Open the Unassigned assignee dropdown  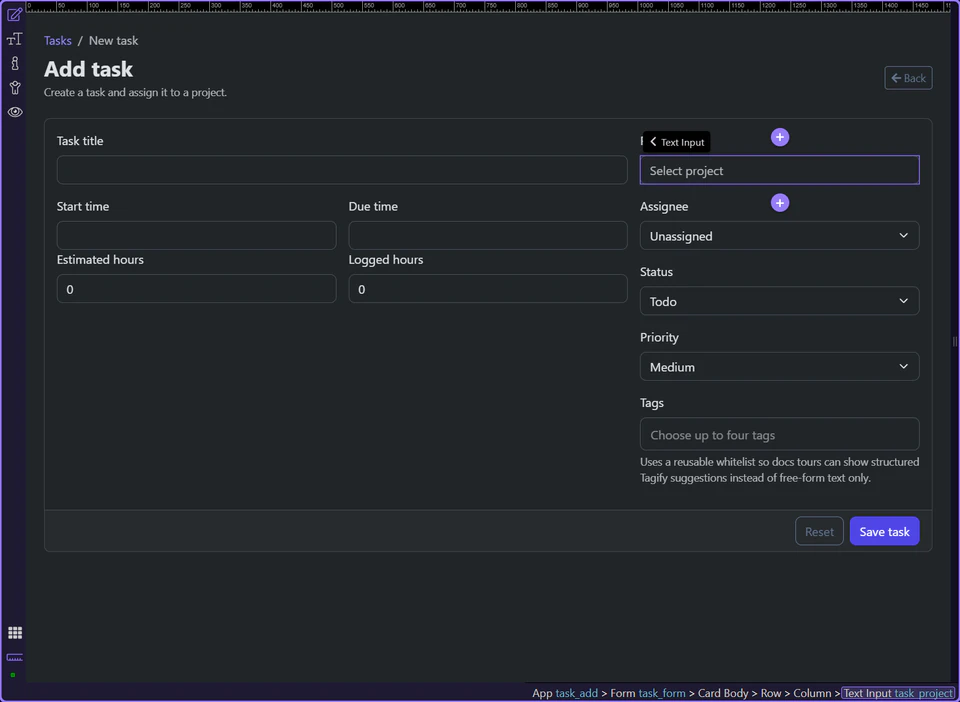(x=779, y=235)
